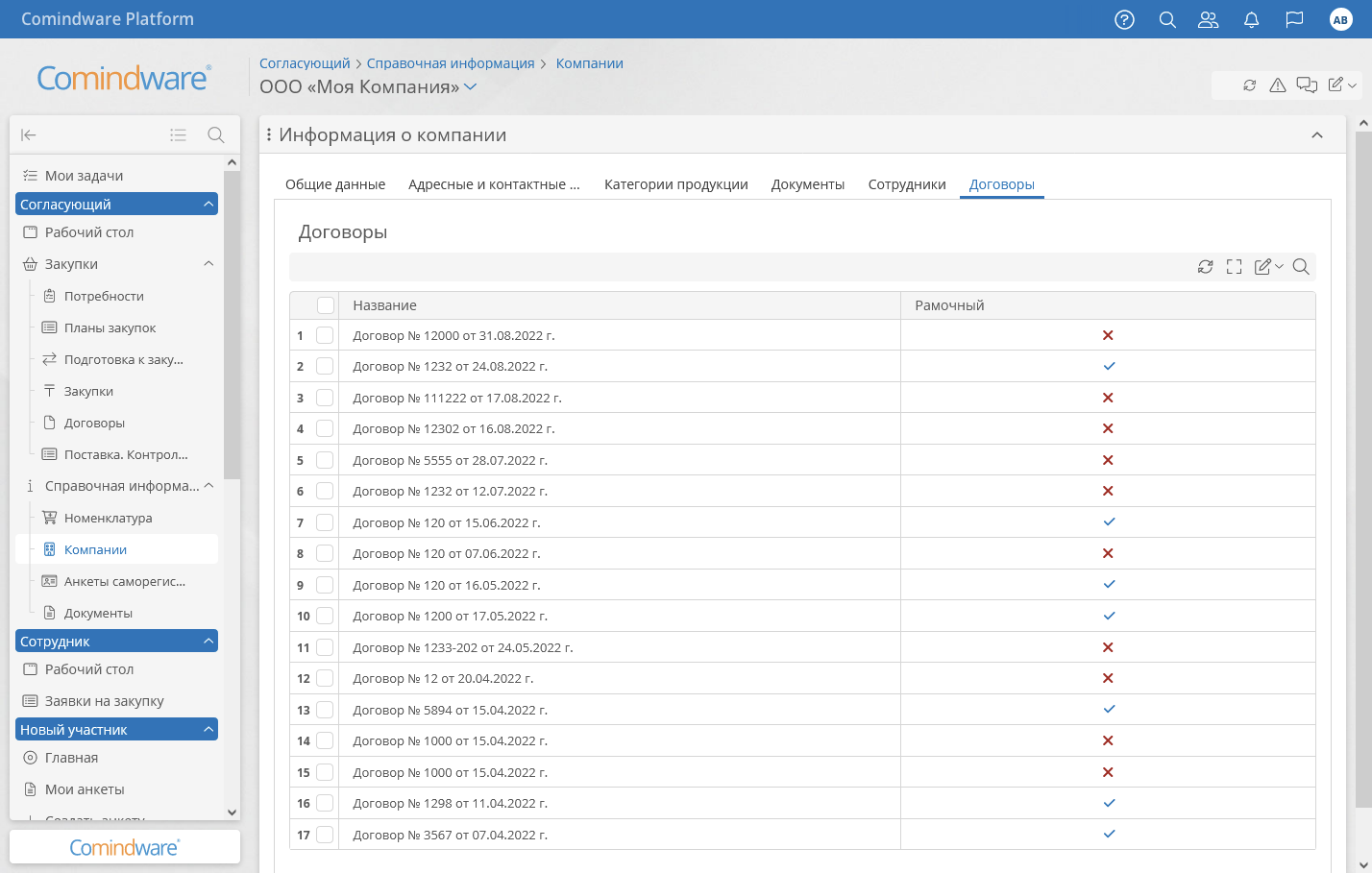Click the sidebar search magnifier icon
Viewport: 1372px width, 873px height.
[x=216, y=134]
